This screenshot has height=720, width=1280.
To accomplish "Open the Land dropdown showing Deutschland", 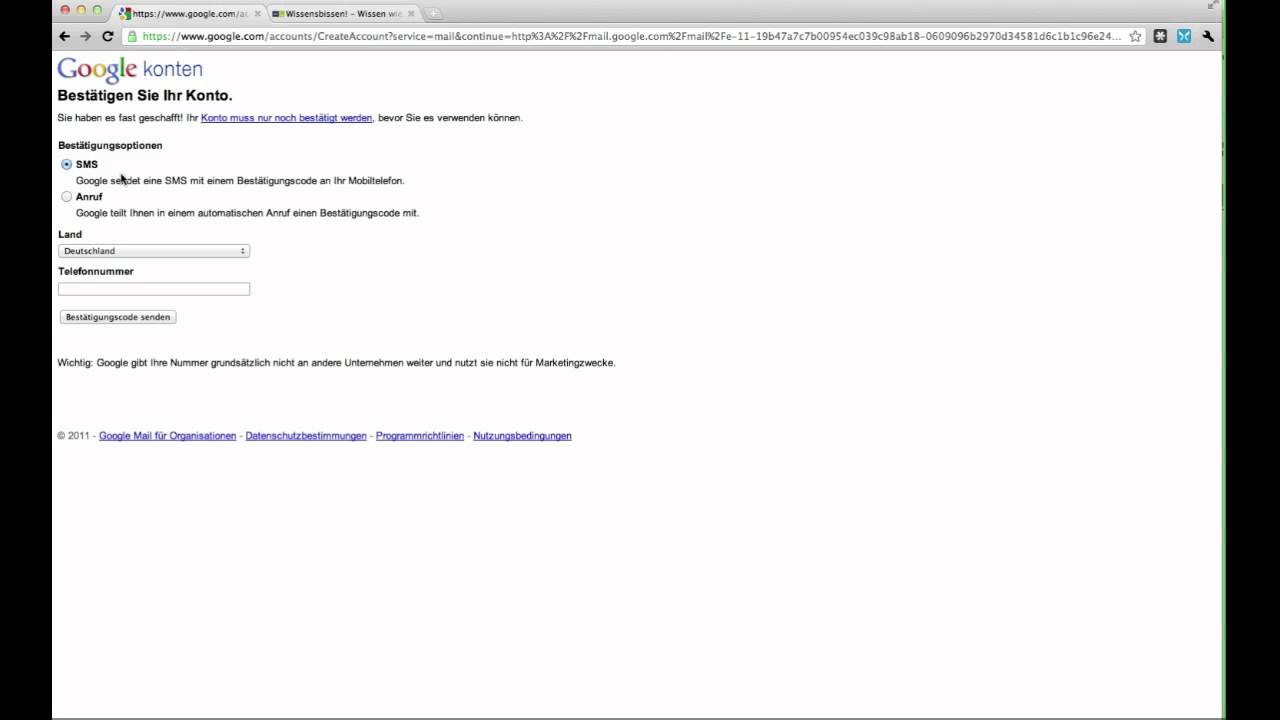I will click(x=154, y=251).
